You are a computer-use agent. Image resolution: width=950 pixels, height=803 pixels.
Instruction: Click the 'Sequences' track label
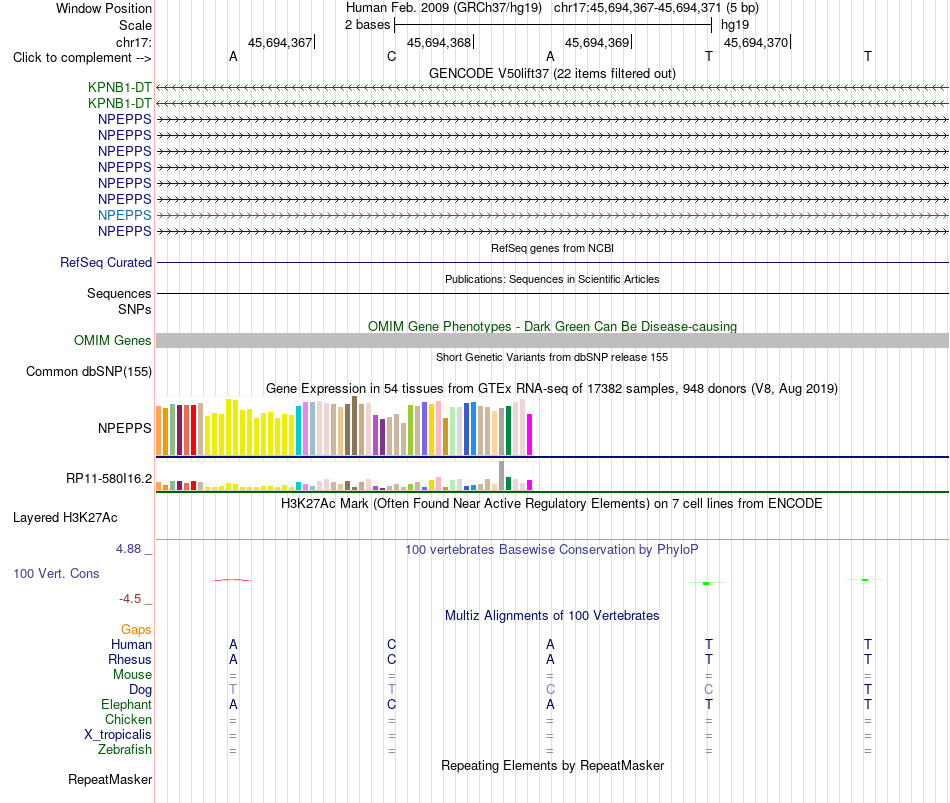(119, 293)
